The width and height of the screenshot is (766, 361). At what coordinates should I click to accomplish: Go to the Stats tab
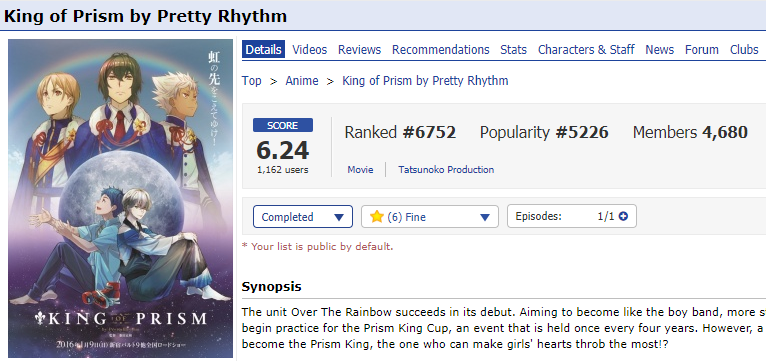pos(513,50)
